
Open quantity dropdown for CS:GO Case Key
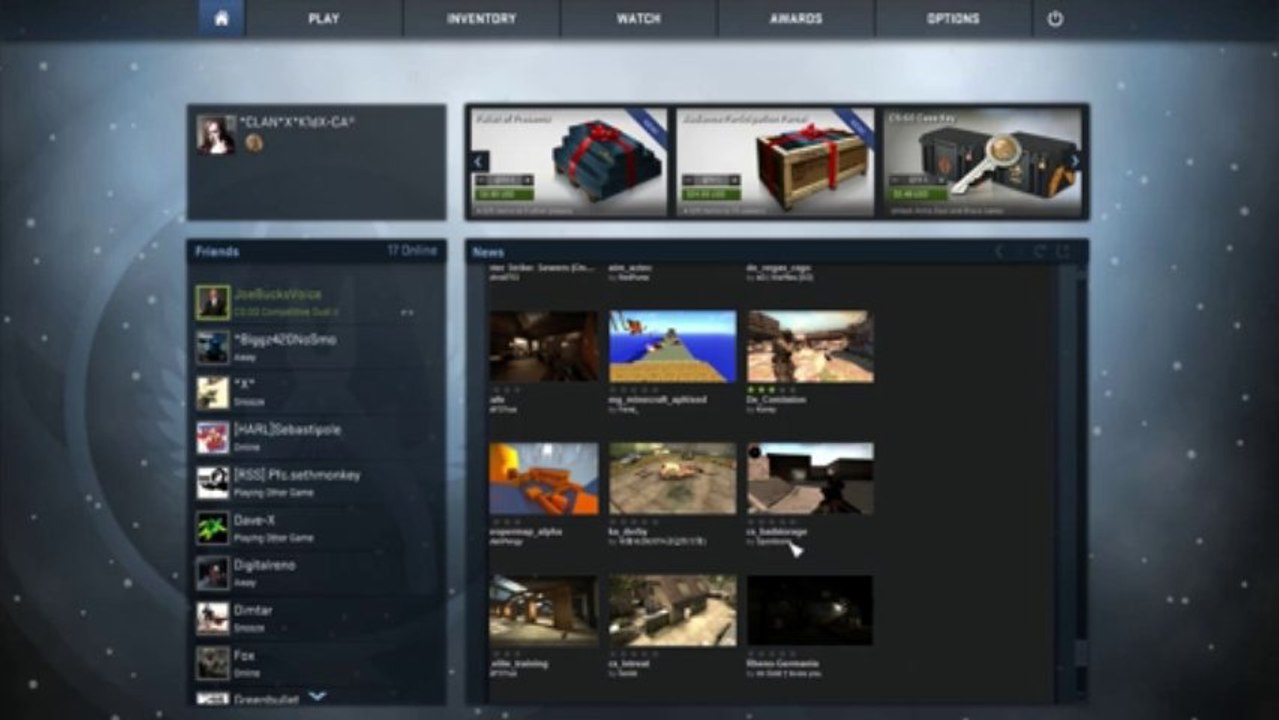(916, 180)
